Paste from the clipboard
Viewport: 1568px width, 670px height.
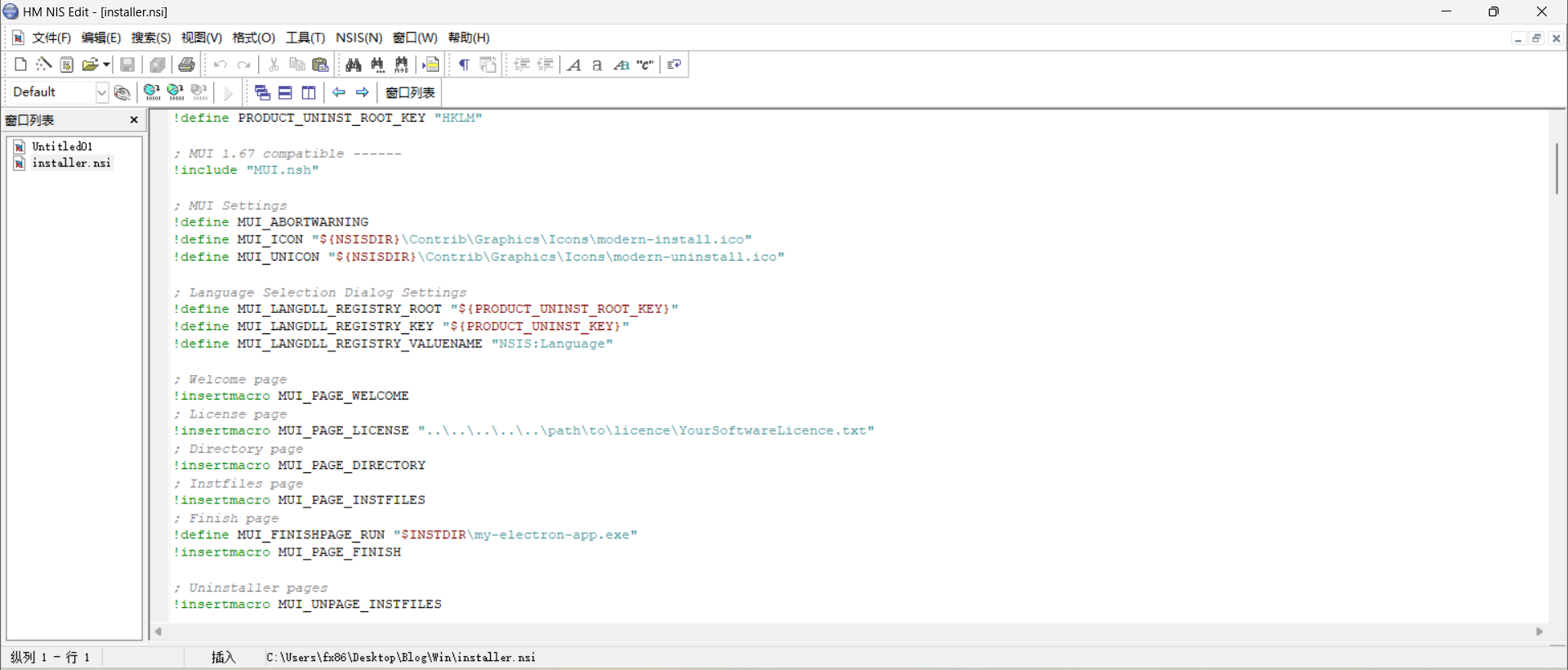321,65
